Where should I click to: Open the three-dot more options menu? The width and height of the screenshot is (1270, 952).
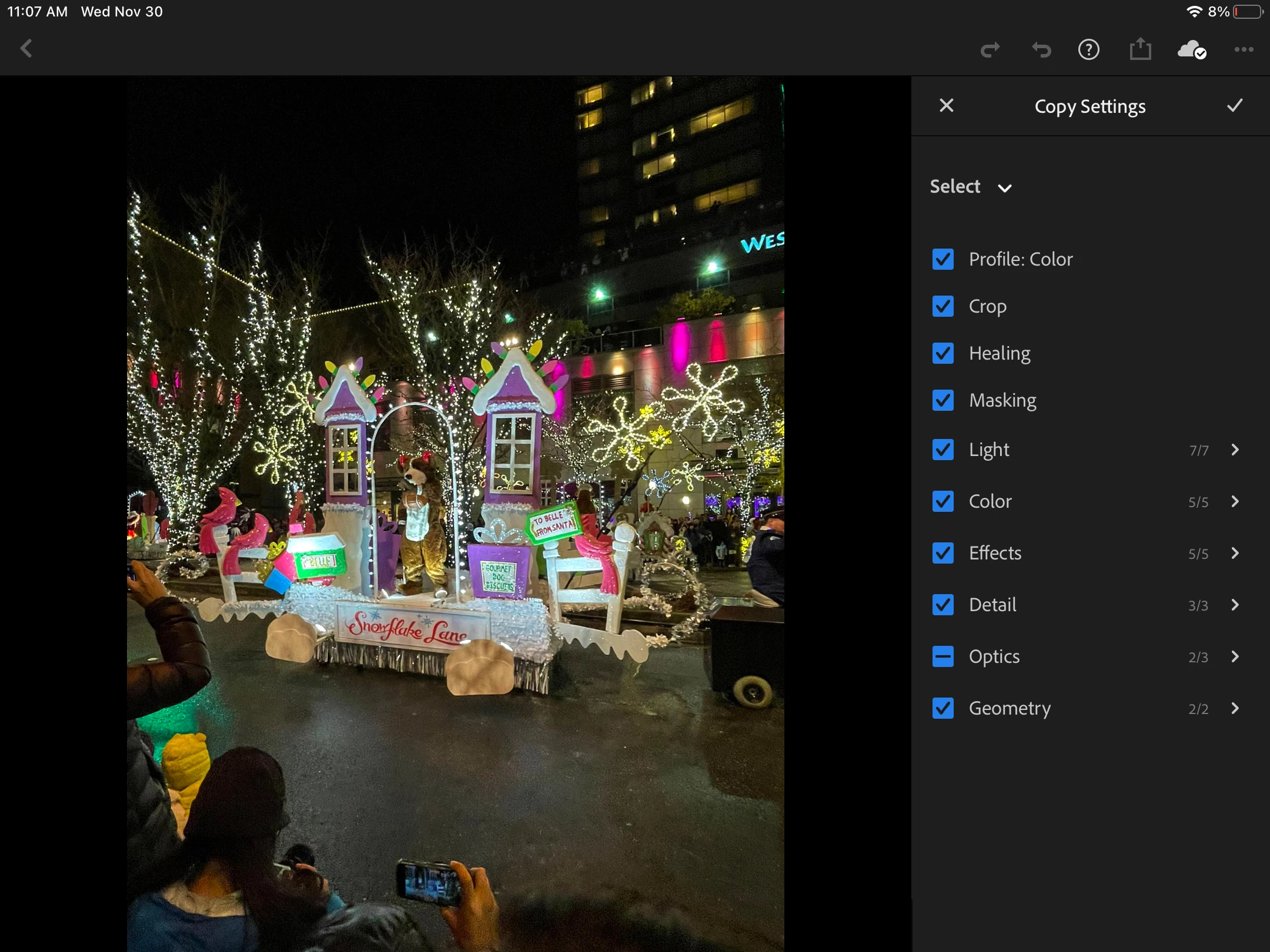(x=1244, y=50)
